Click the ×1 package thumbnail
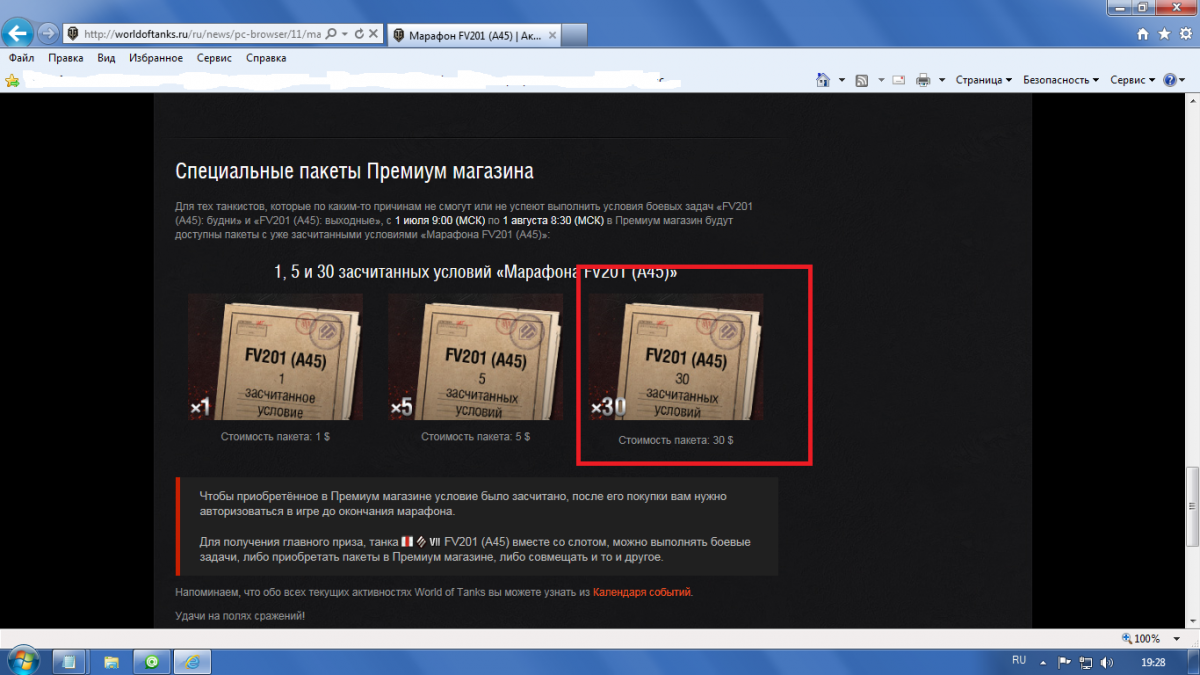1200x675 pixels. 275,358
